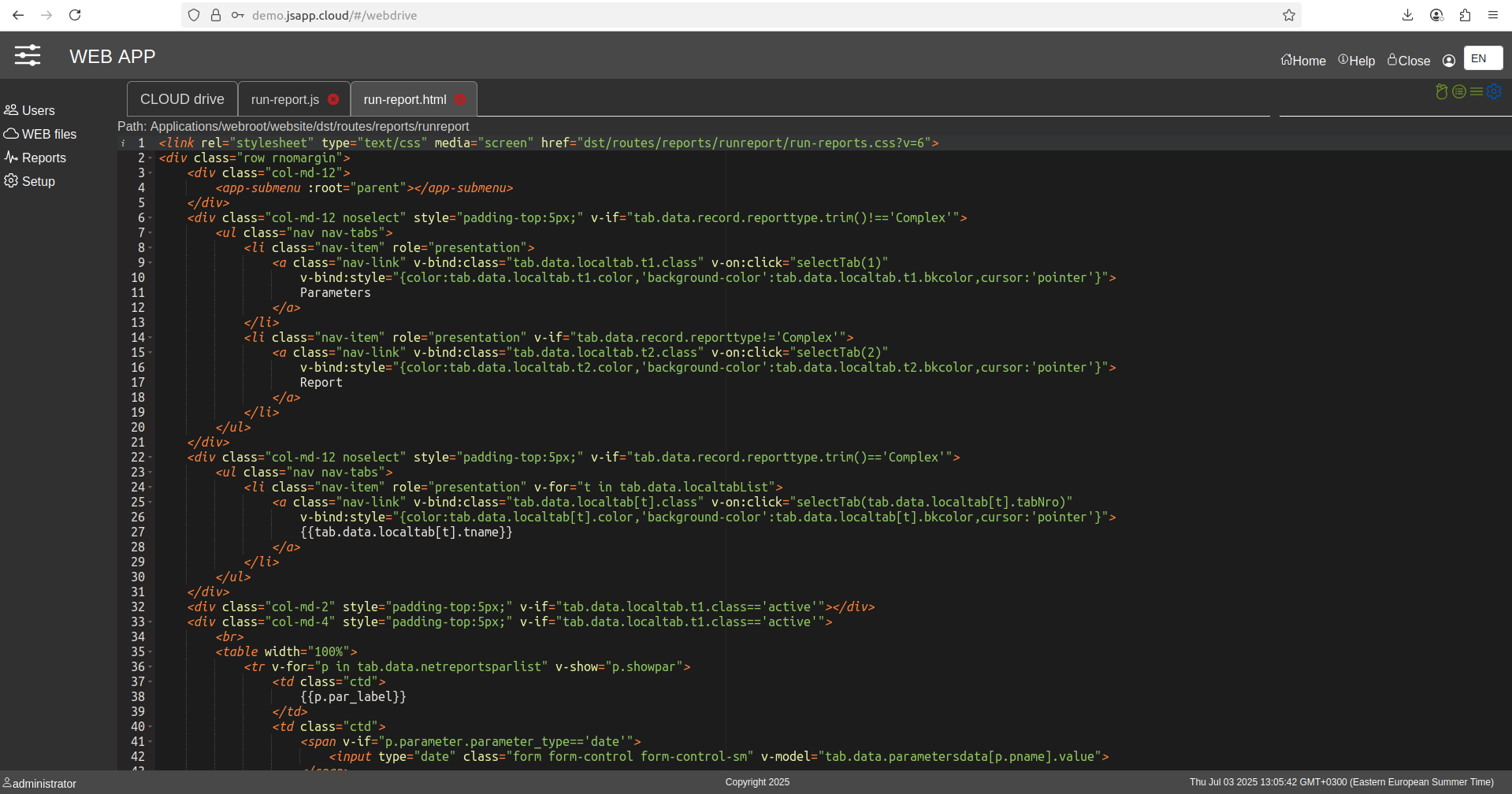
Task: Click the <br> tag on line 34
Action: 230,637
